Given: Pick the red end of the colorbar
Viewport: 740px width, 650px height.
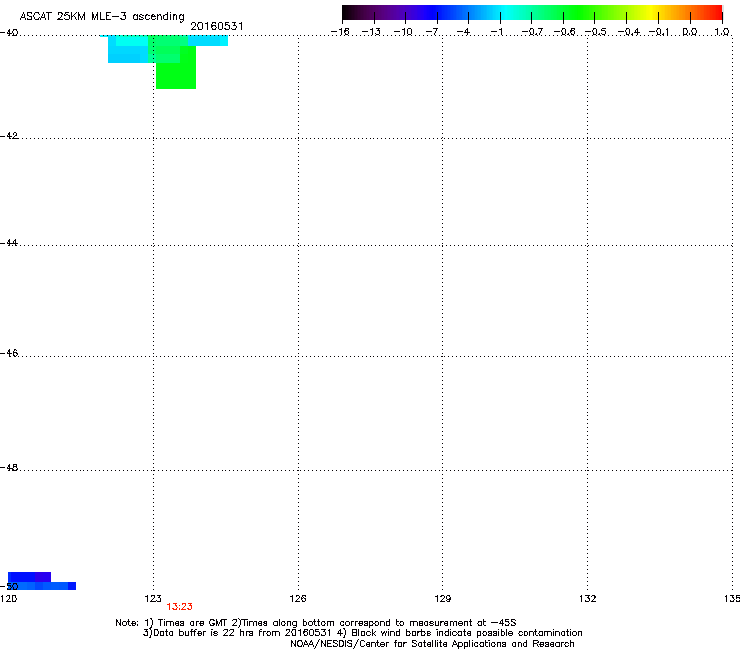Looking at the screenshot, I should (716, 12).
